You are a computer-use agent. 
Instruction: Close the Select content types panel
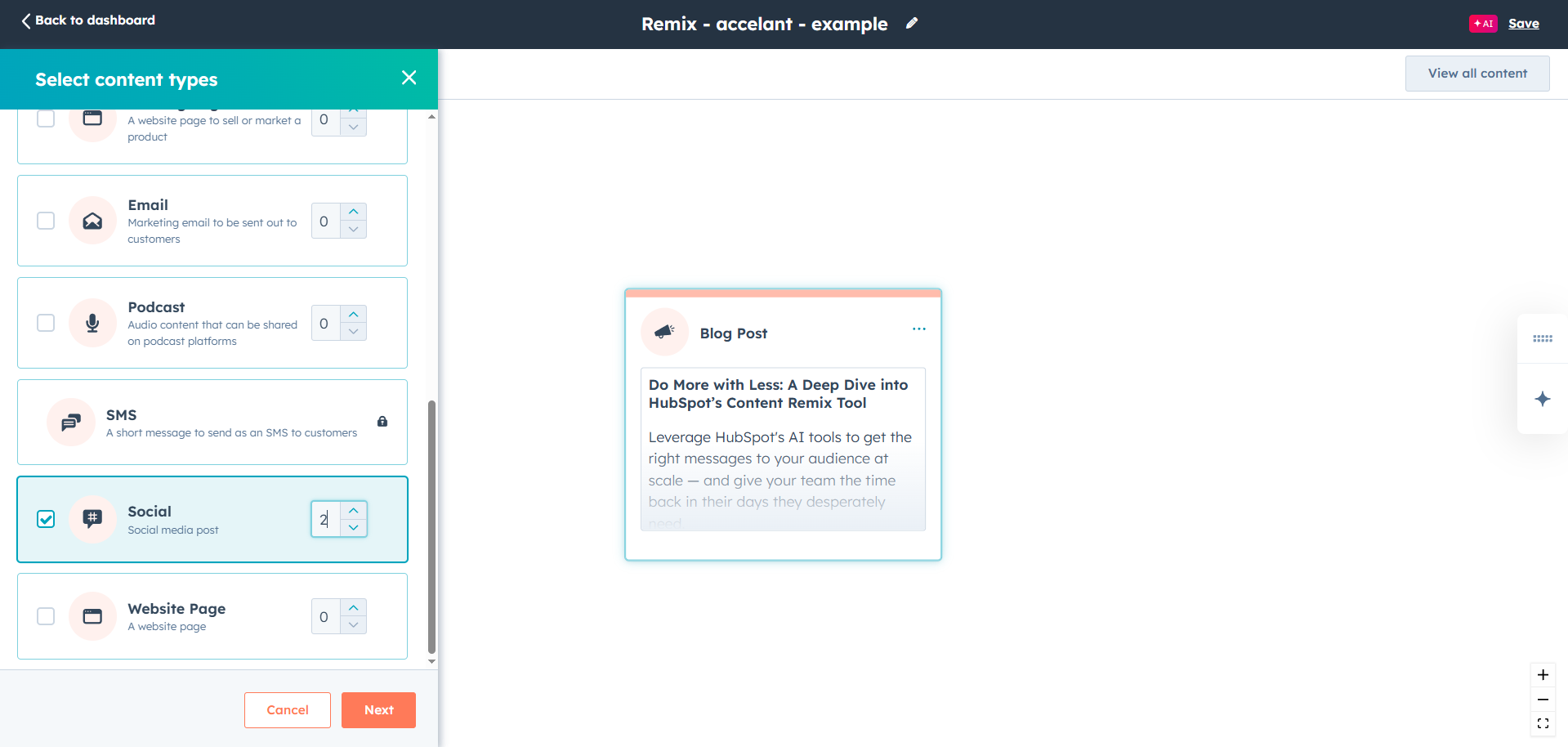coord(409,78)
